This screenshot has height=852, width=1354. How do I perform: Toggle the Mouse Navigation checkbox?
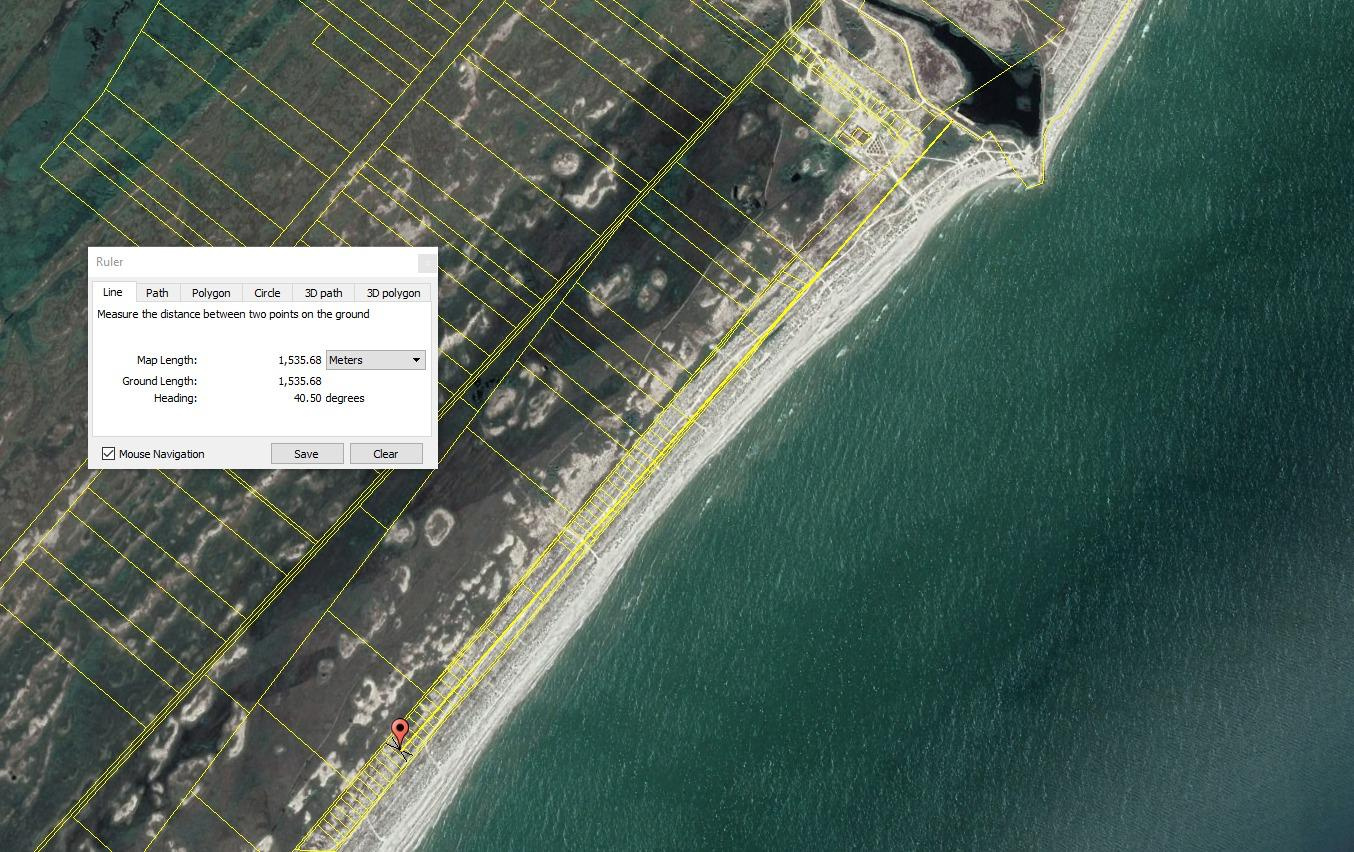click(x=108, y=454)
